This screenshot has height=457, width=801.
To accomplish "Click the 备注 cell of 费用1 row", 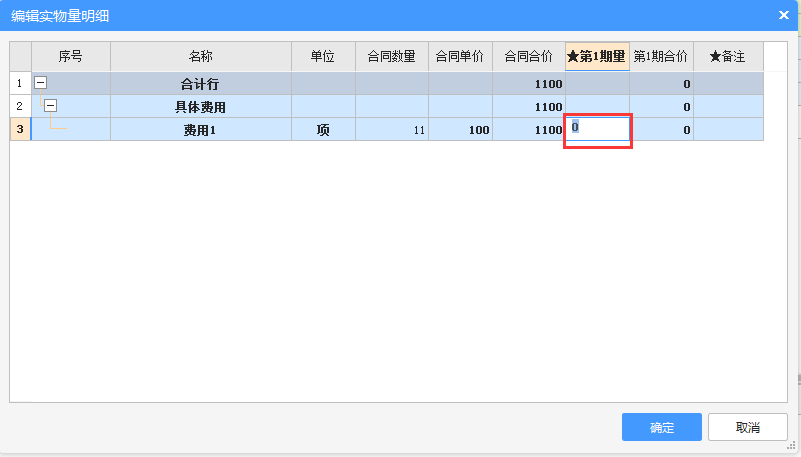I will (728, 129).
